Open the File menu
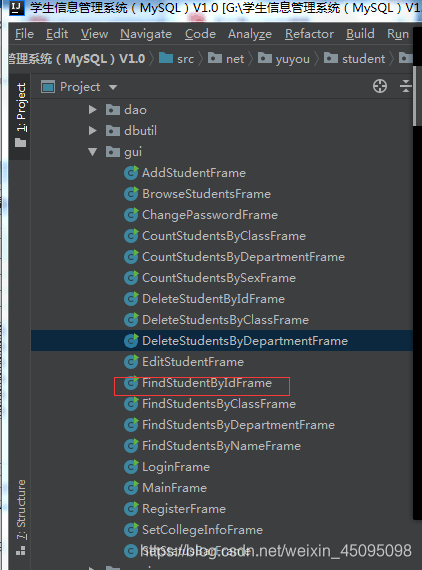422x570 pixels. point(24,34)
